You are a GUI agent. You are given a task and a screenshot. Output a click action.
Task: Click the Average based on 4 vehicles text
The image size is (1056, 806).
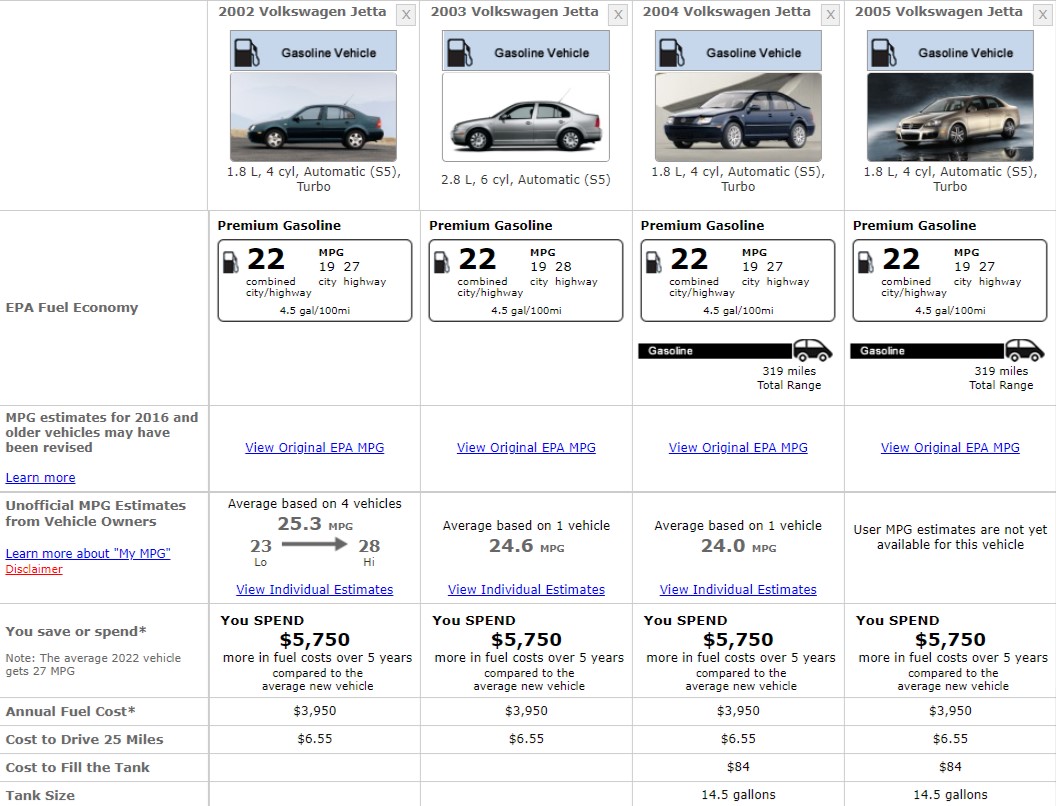(x=315, y=504)
